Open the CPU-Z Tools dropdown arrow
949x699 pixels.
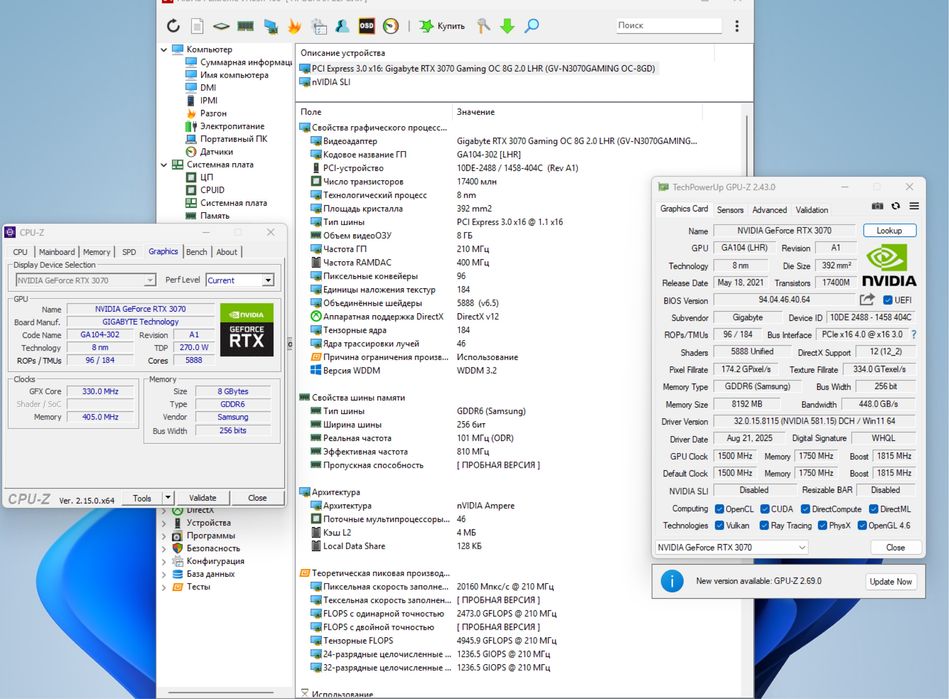click(168, 497)
